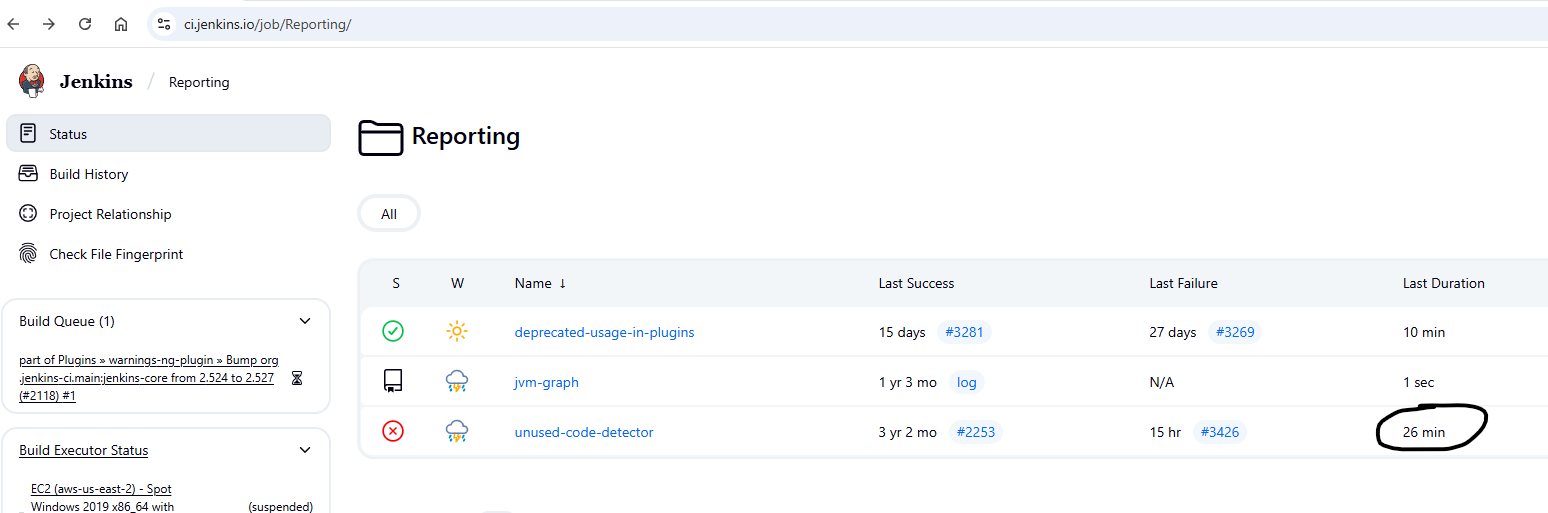Click the stormy weather icon for unused-code-detector
The image size is (1548, 513).
point(457,432)
